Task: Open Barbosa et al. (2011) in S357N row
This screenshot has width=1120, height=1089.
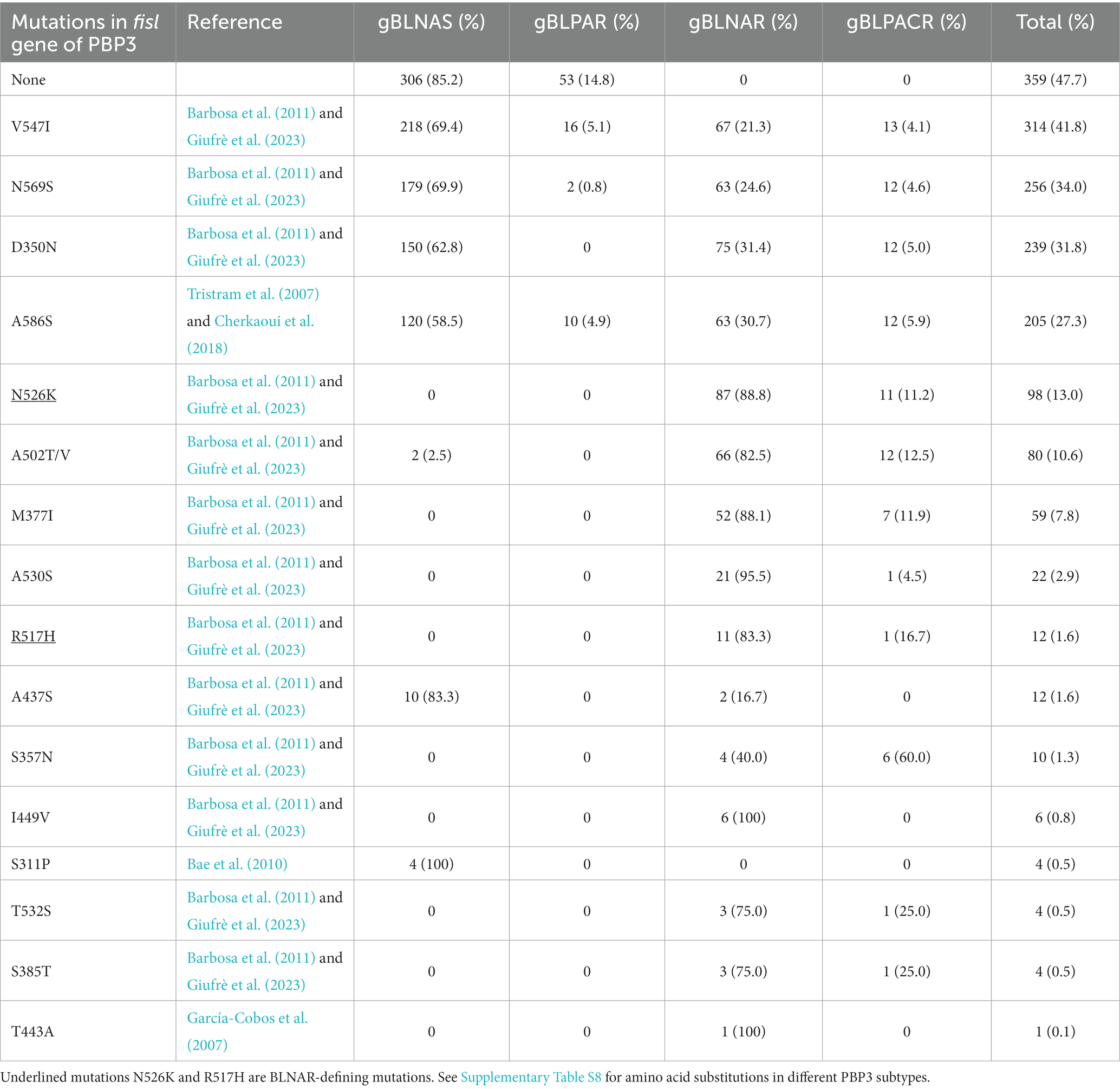Action: tap(251, 743)
